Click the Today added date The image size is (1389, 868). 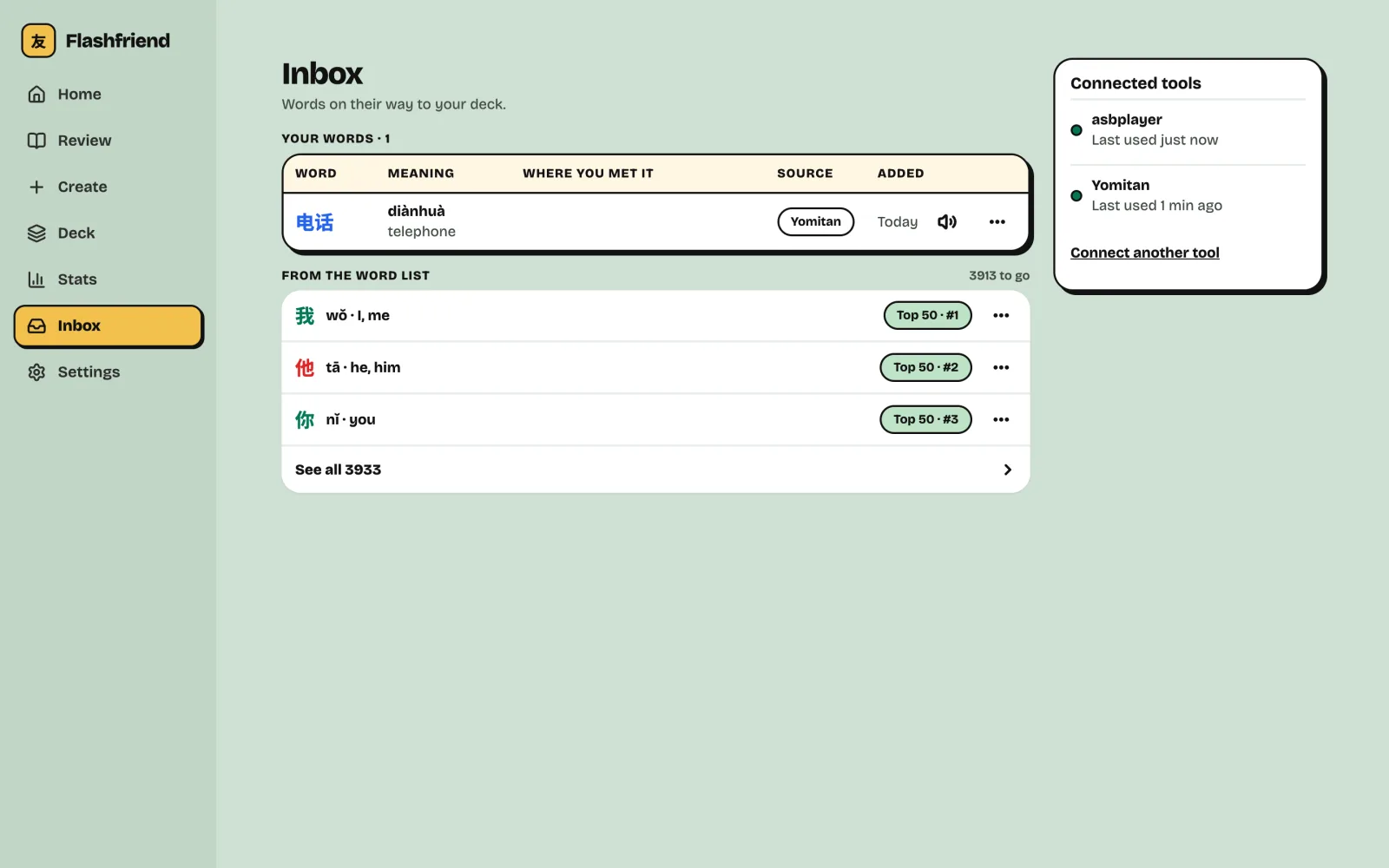(x=898, y=222)
